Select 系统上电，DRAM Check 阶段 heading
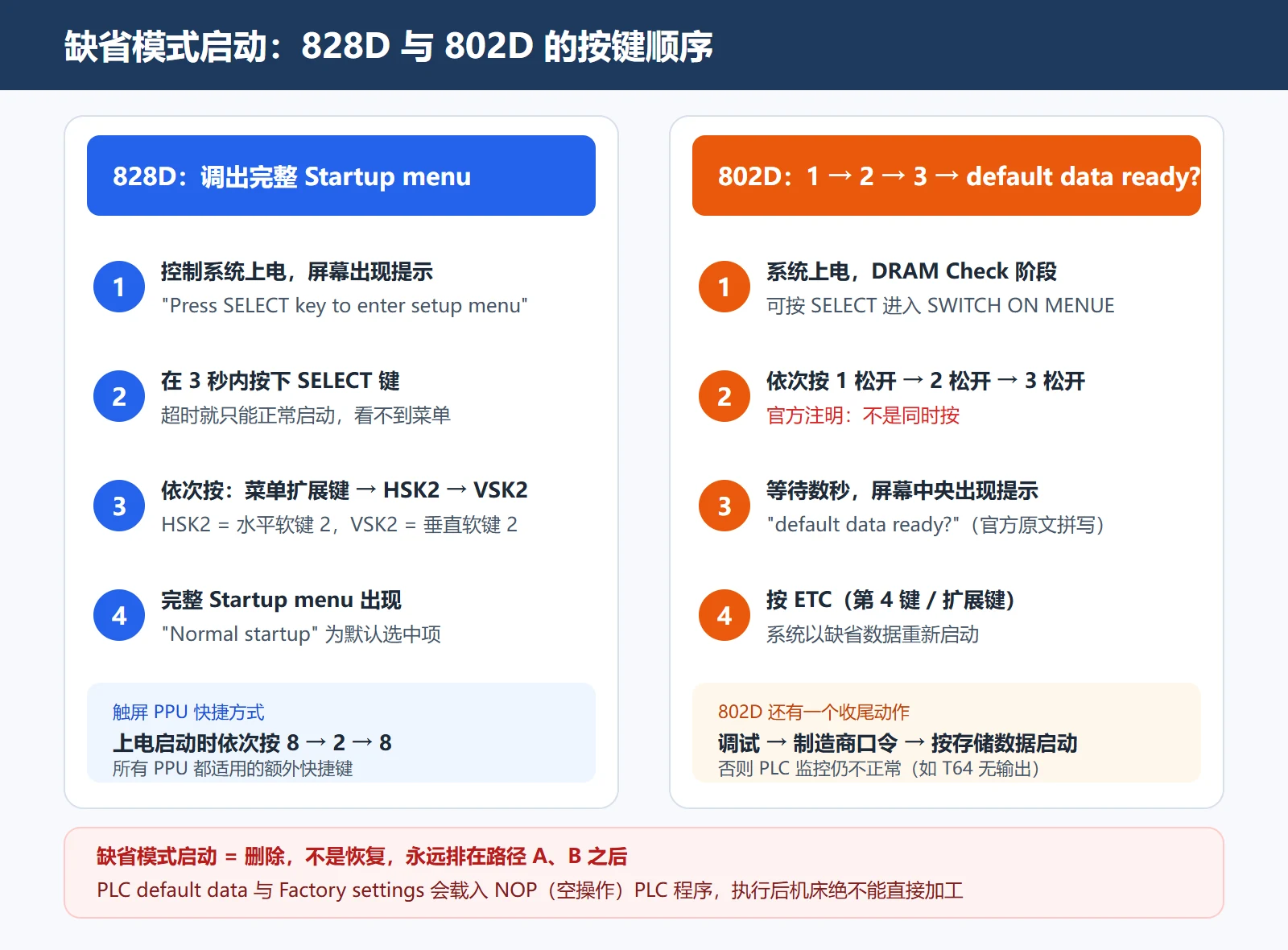 [911, 271]
